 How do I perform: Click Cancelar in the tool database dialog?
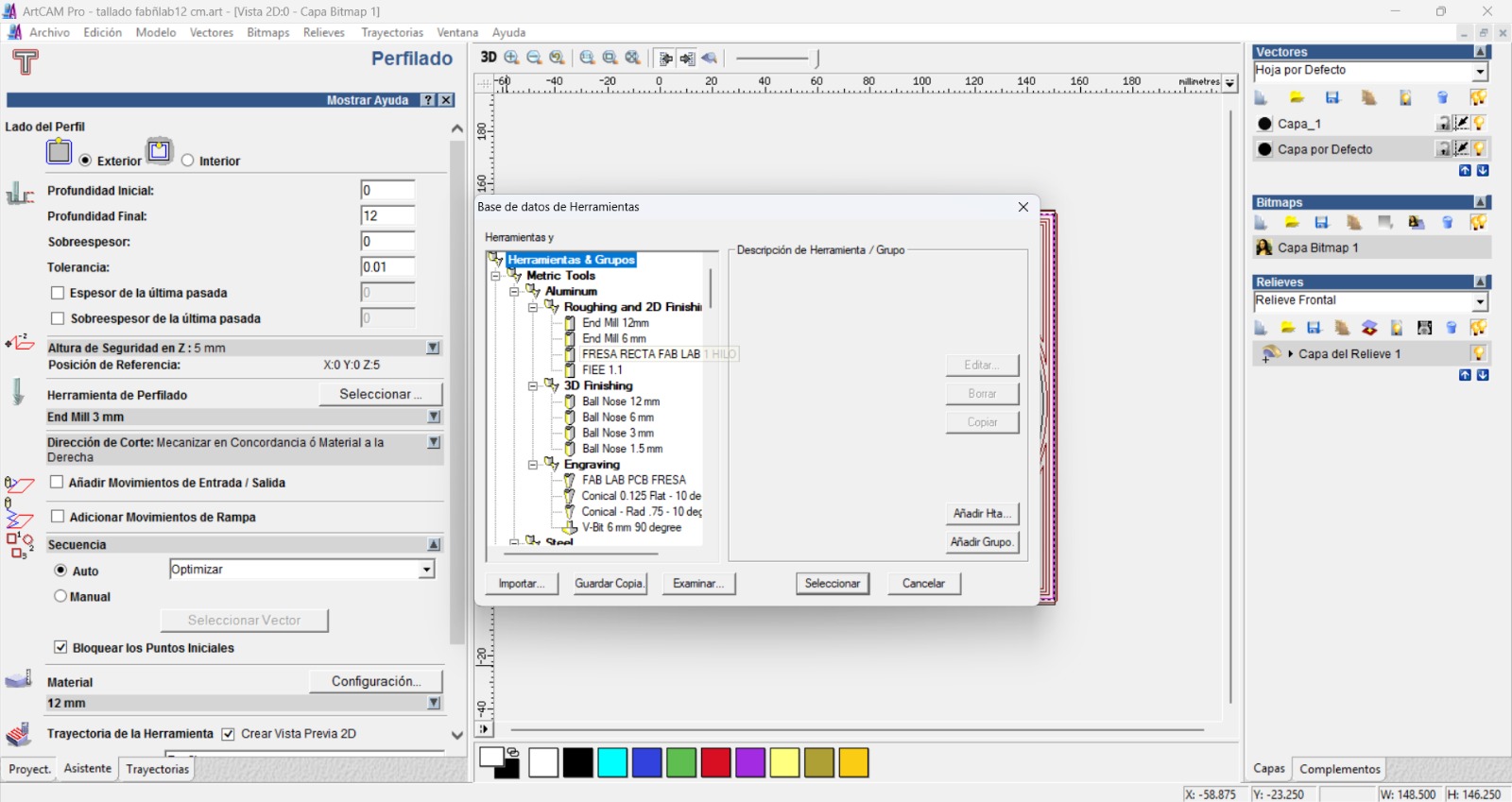[924, 584]
